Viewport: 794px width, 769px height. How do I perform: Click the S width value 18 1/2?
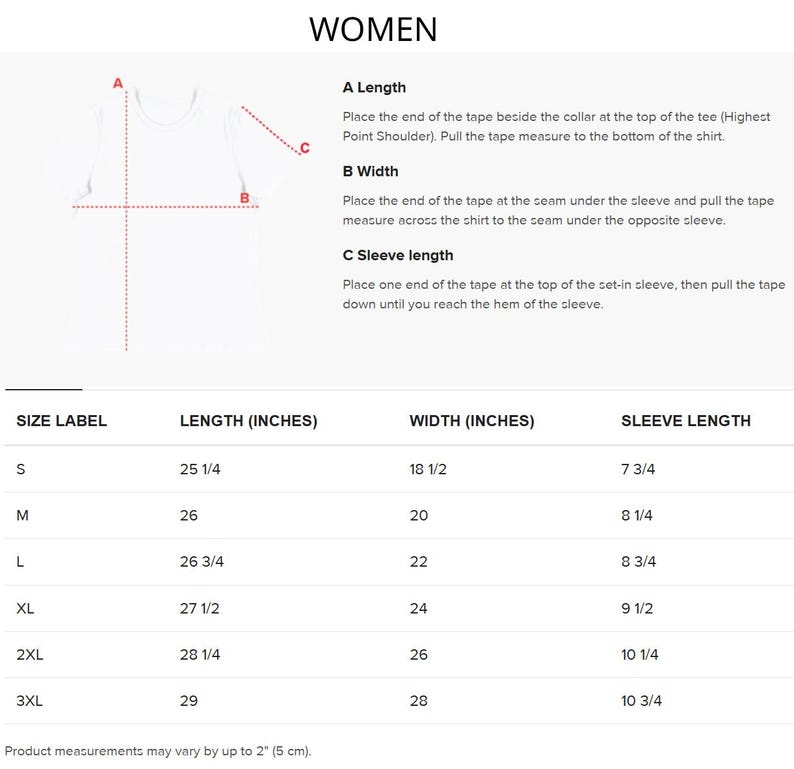[x=428, y=469]
